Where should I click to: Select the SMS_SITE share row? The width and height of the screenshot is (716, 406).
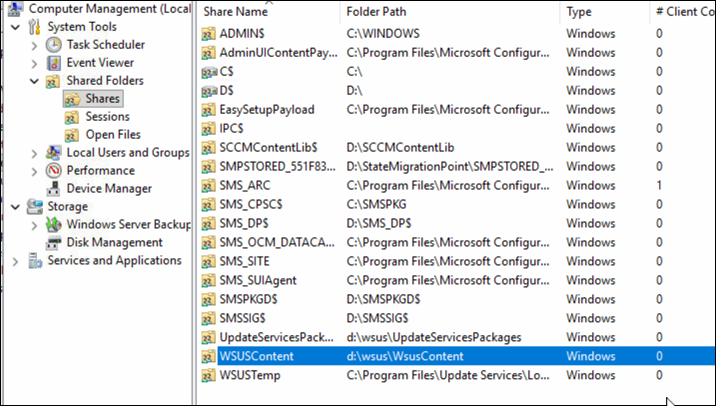[245, 262]
